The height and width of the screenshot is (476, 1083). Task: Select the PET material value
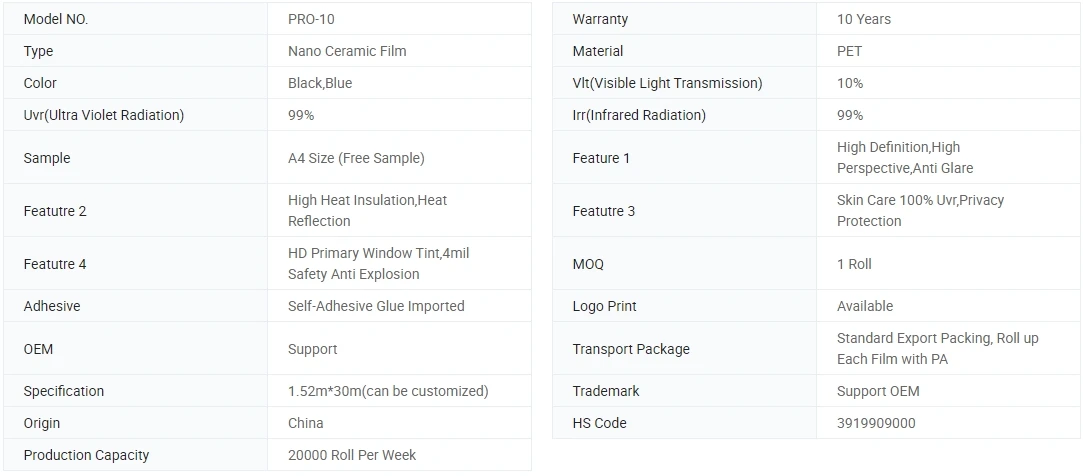(849, 51)
